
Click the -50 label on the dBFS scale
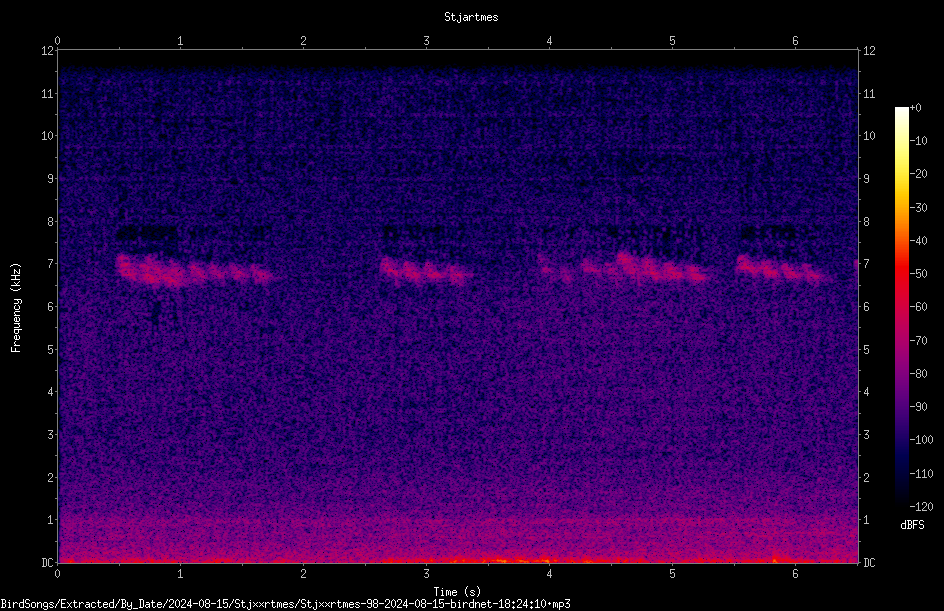919,273
